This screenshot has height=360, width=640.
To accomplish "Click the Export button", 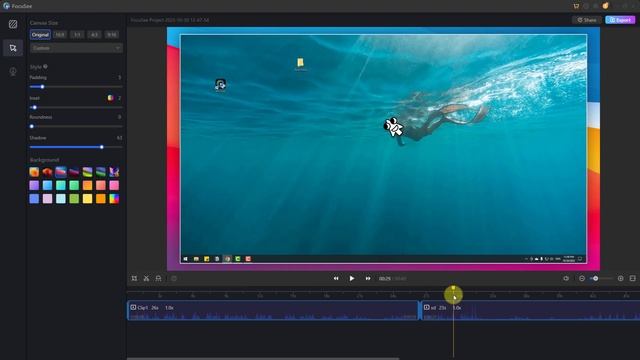I will point(620,20).
